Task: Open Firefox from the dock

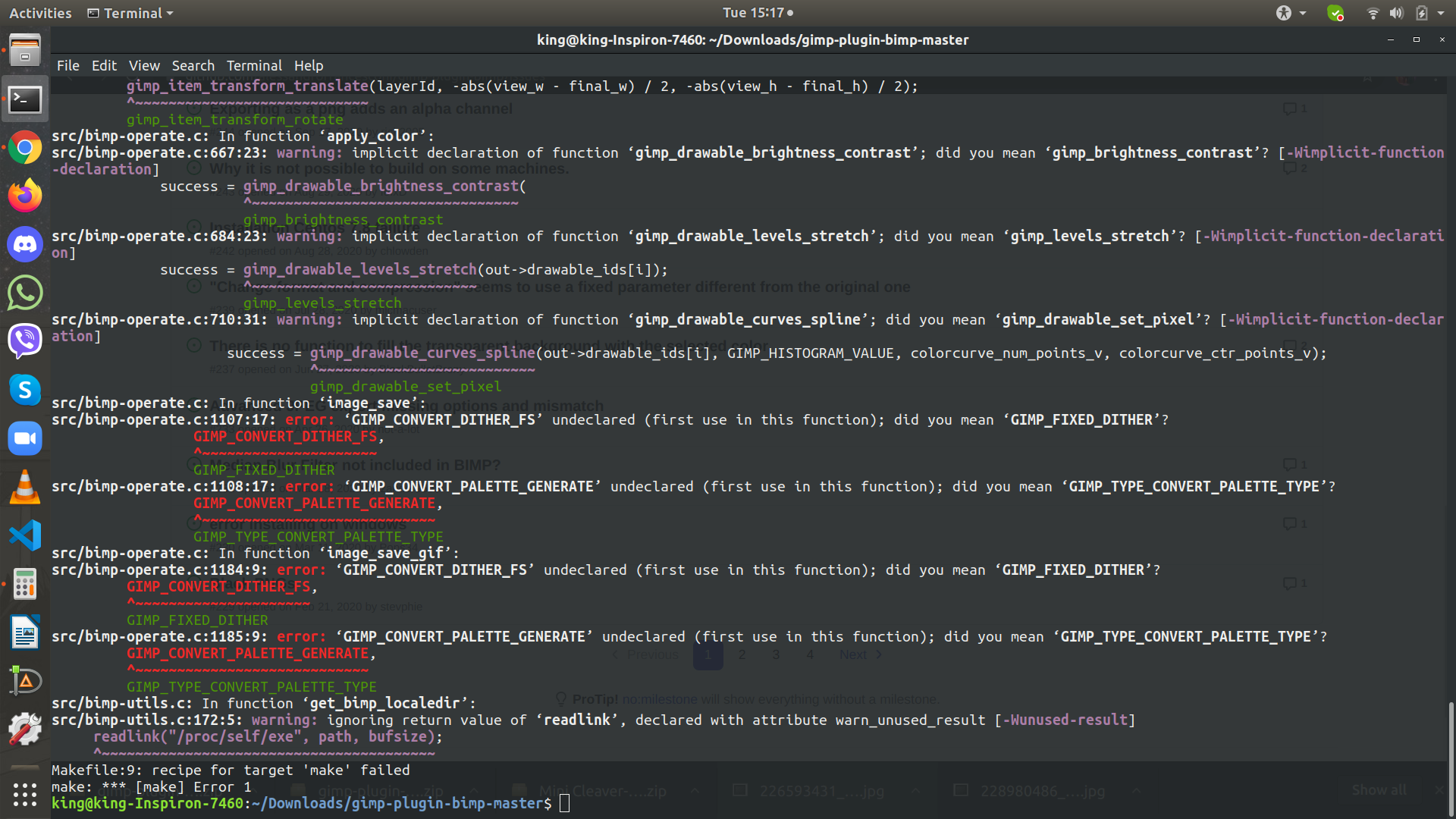Action: [x=25, y=196]
